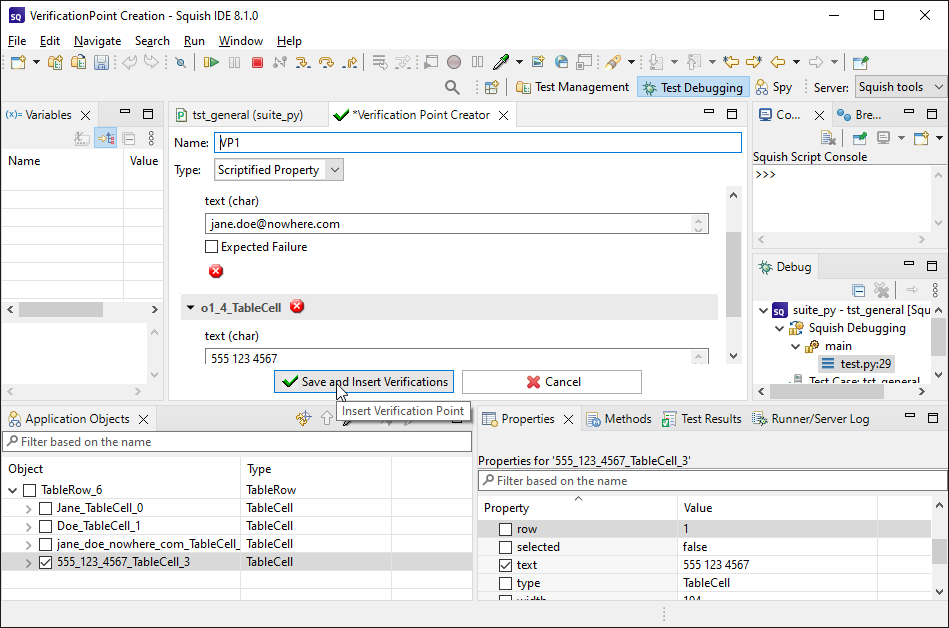
Task: Click Save and Insert Verifications
Action: (x=363, y=382)
